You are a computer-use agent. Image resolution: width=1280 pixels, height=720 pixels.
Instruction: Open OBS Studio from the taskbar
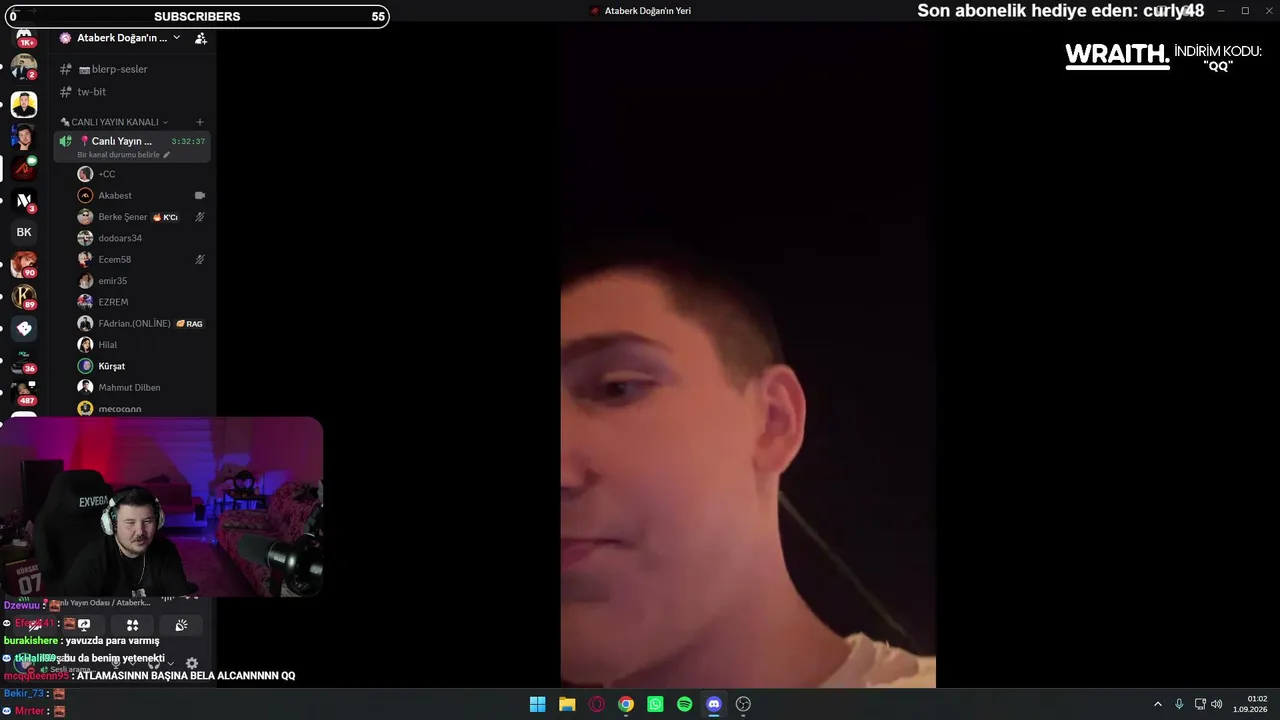click(743, 704)
